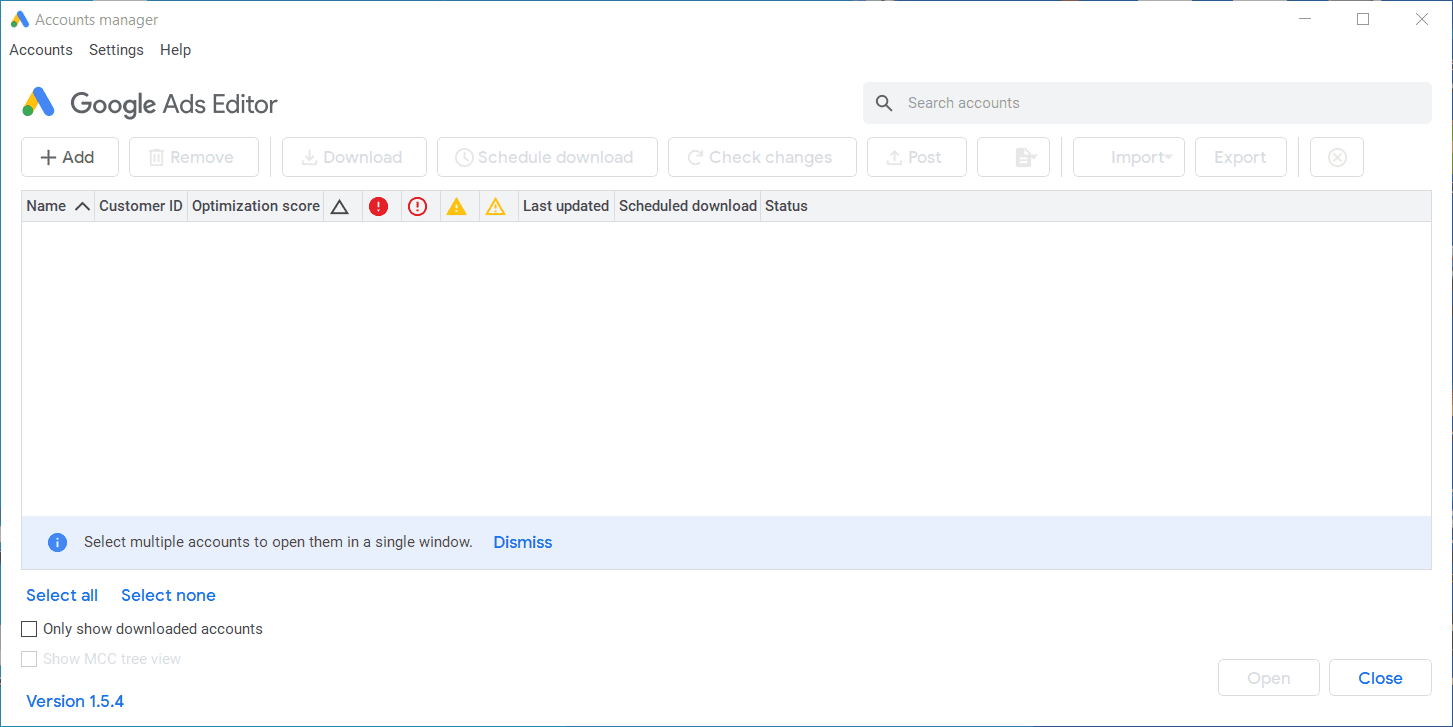Click the outlined red error column icon

click(417, 207)
